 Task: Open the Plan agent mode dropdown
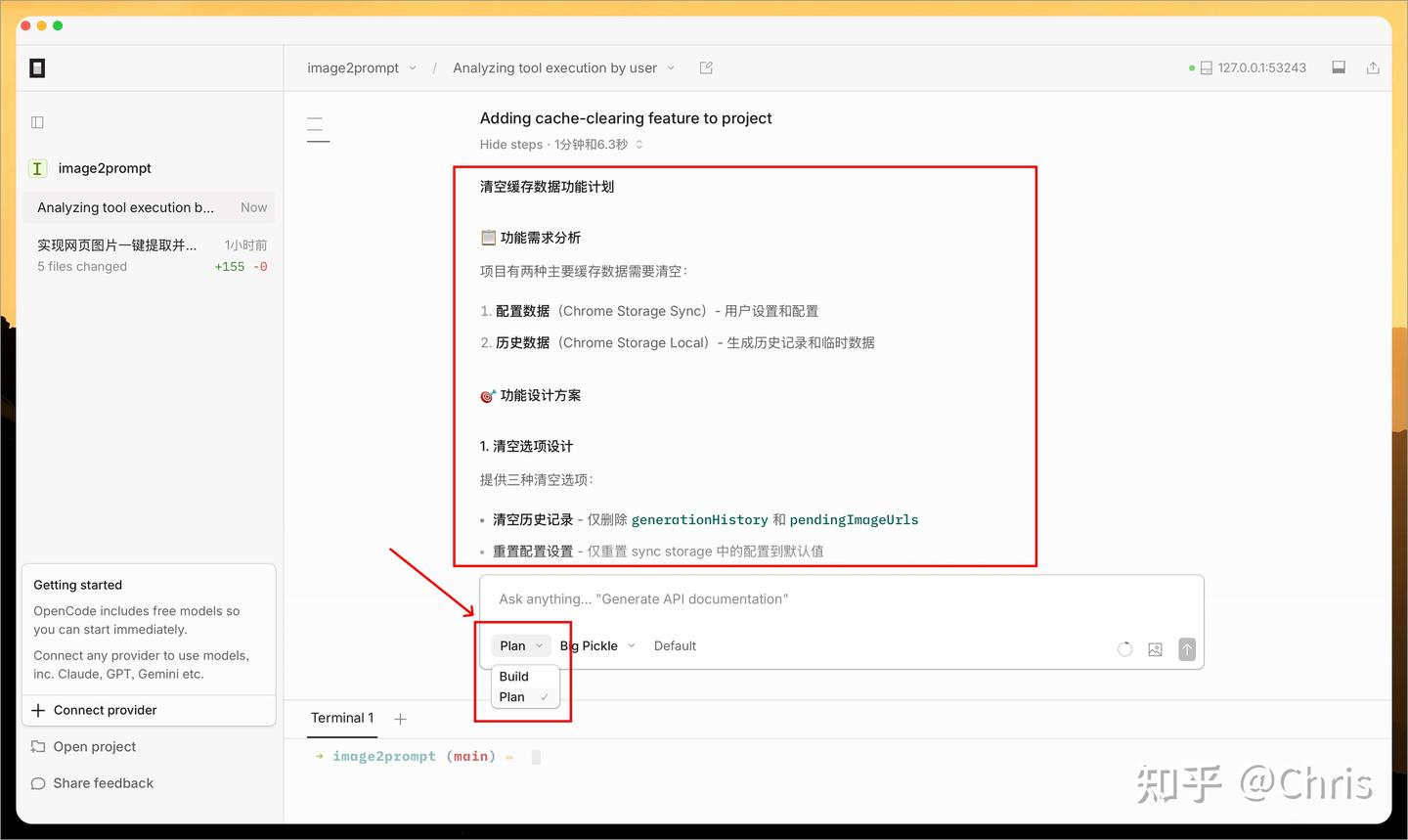coord(521,645)
